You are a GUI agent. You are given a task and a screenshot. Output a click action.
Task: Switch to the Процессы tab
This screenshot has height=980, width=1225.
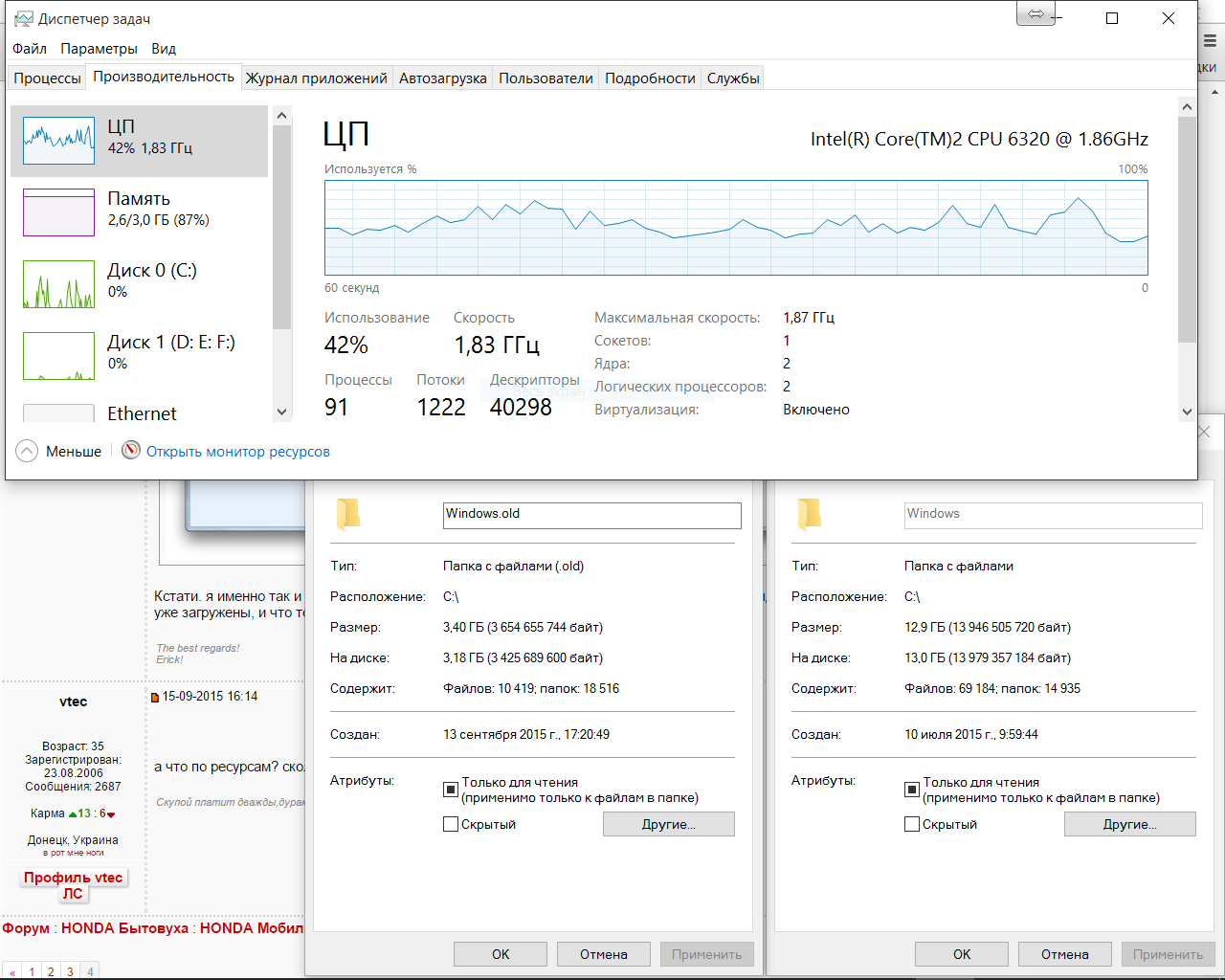tap(47, 78)
